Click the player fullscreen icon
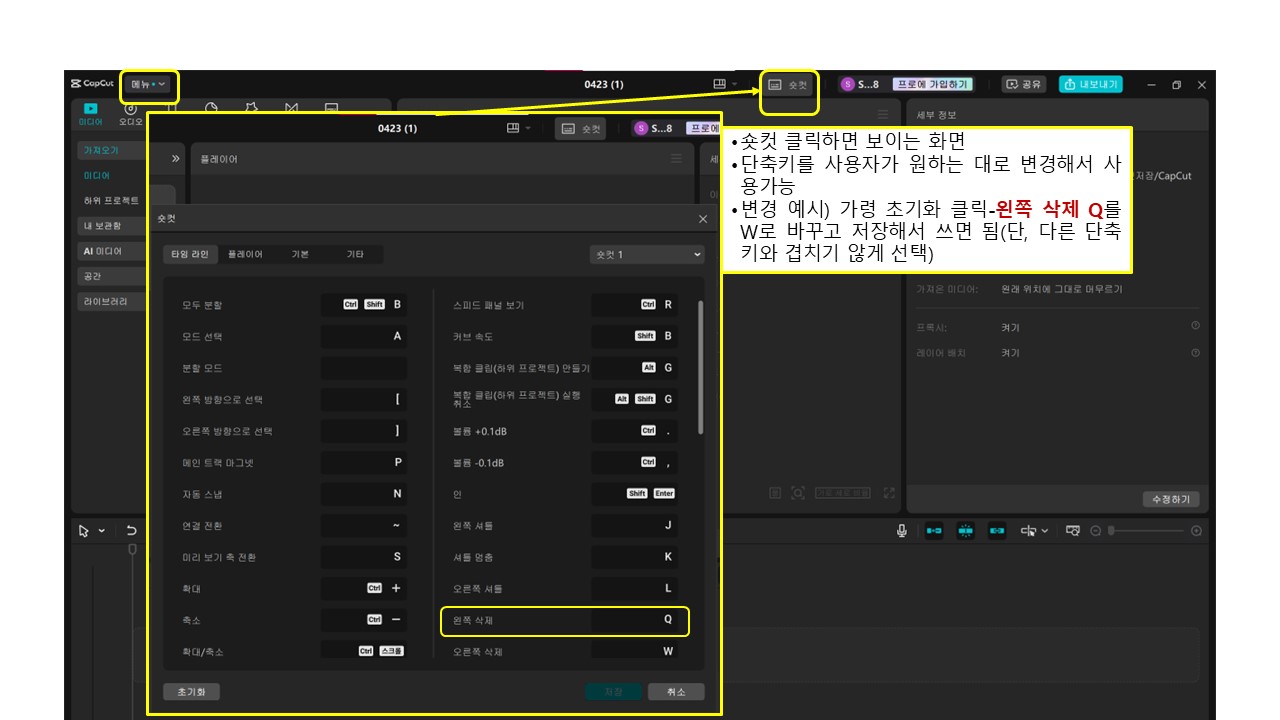The width and height of the screenshot is (1280, 720). 890,493
